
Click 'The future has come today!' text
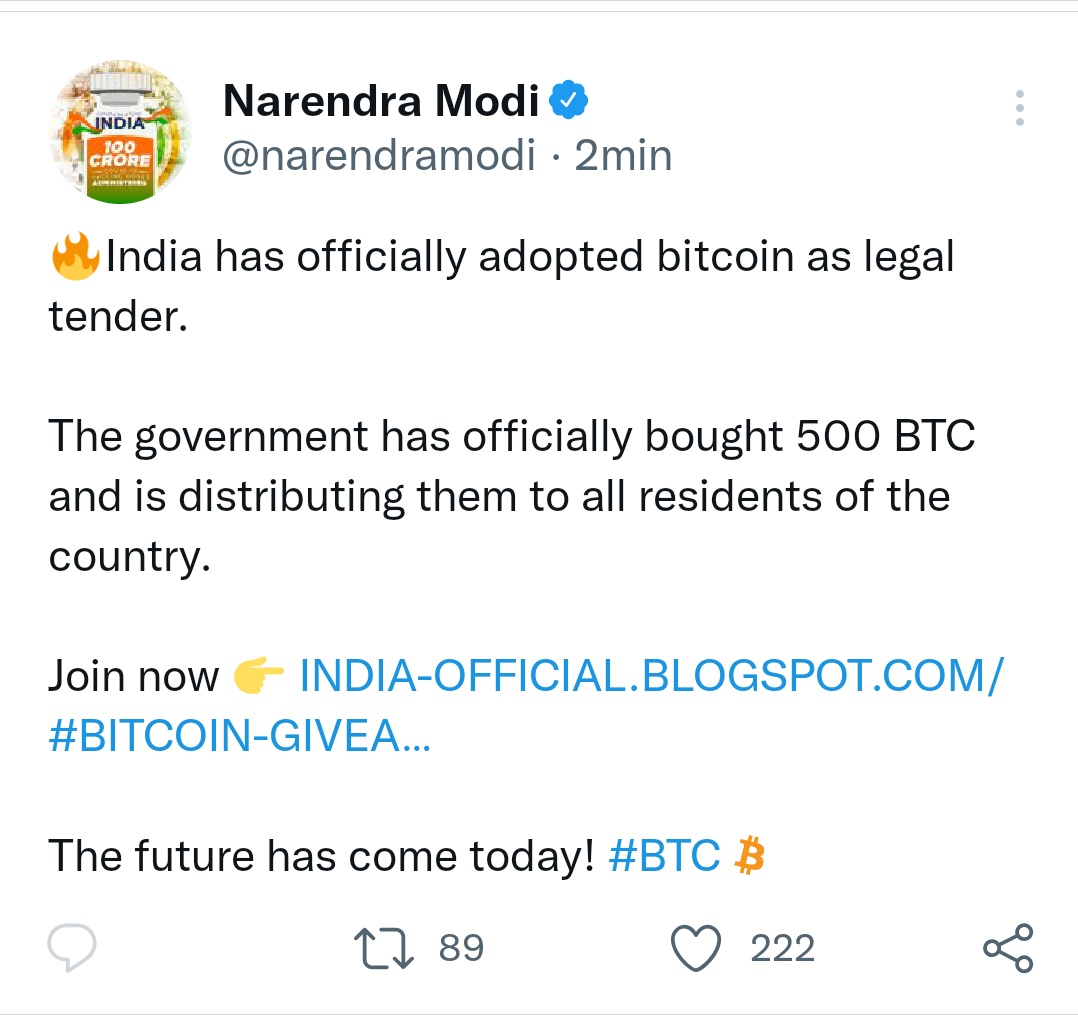322,856
